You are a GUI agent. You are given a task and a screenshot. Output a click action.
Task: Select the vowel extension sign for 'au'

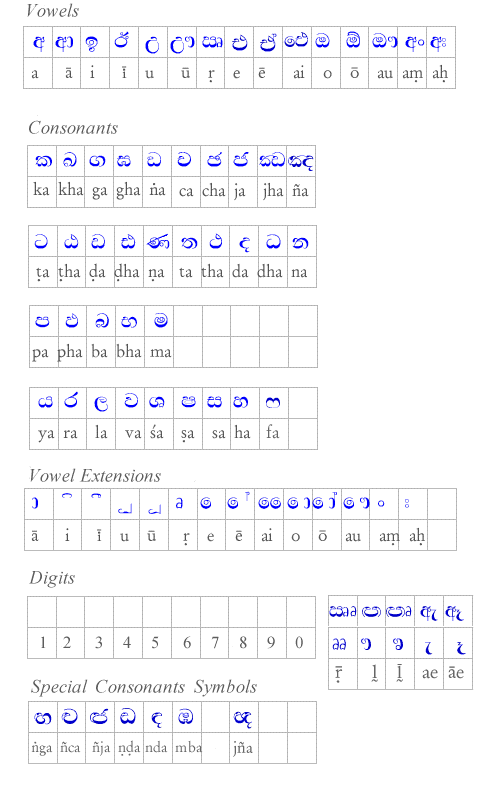356,503
